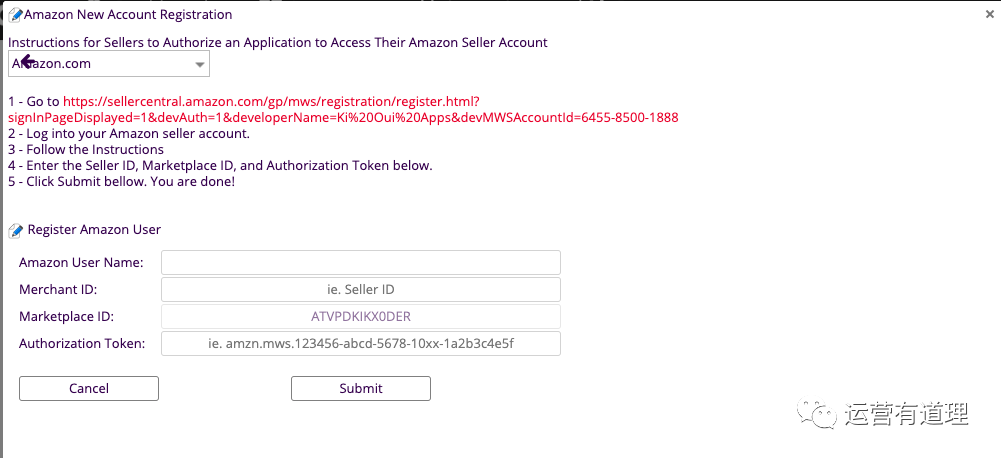Open the Amazon.com marketplace dropdown
1001x458 pixels.
click(109, 64)
